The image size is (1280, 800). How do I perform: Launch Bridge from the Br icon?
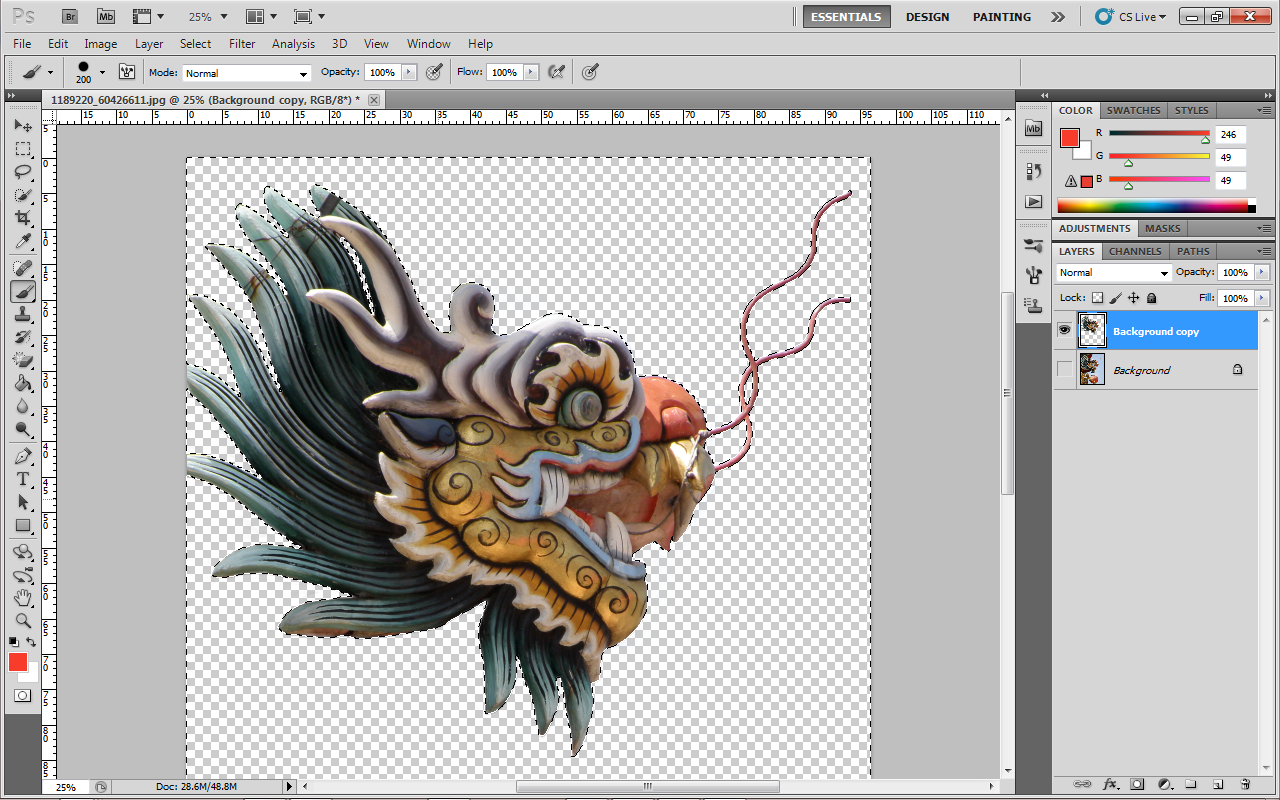pyautogui.click(x=69, y=17)
